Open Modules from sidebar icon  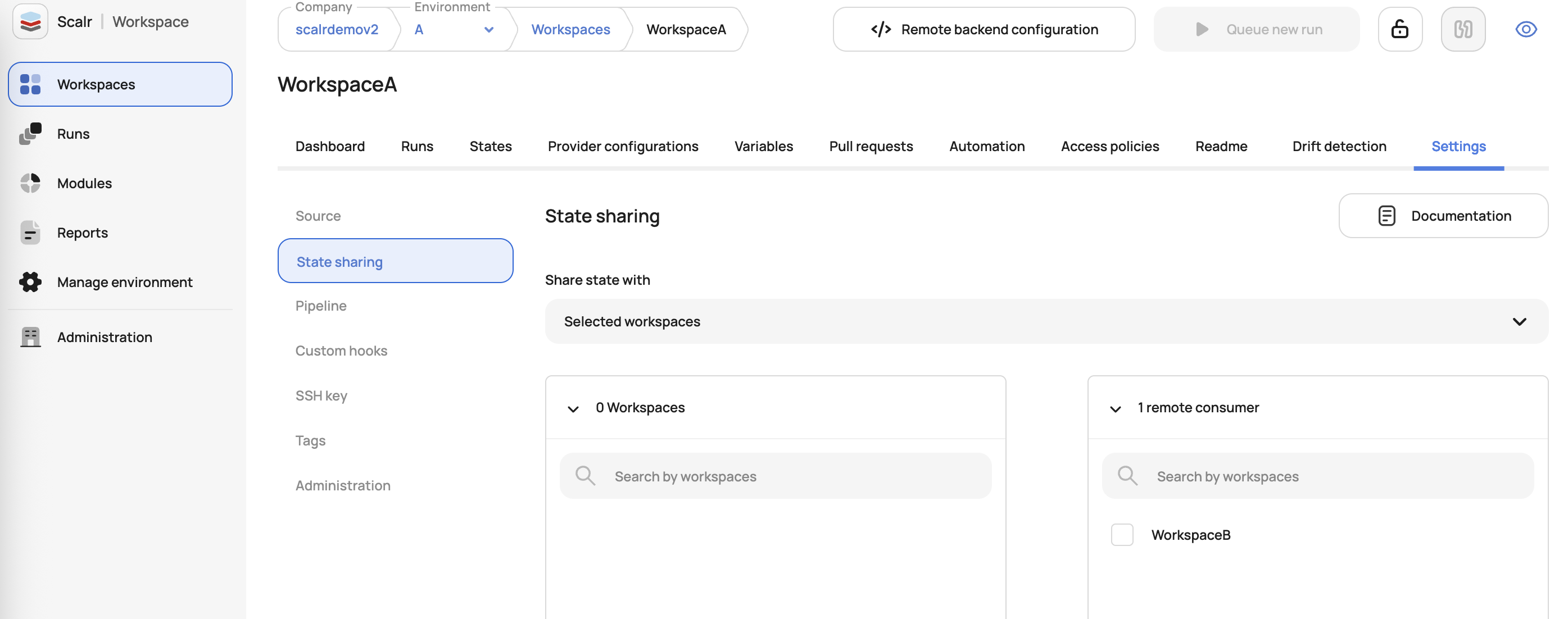click(30, 183)
